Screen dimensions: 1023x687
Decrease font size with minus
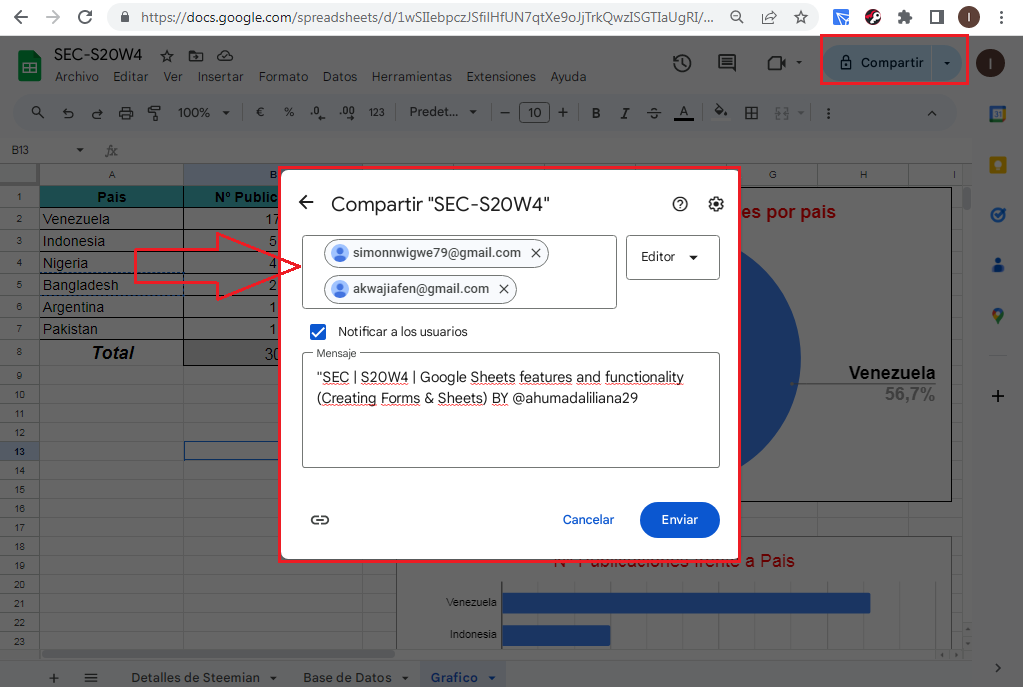[x=504, y=113]
